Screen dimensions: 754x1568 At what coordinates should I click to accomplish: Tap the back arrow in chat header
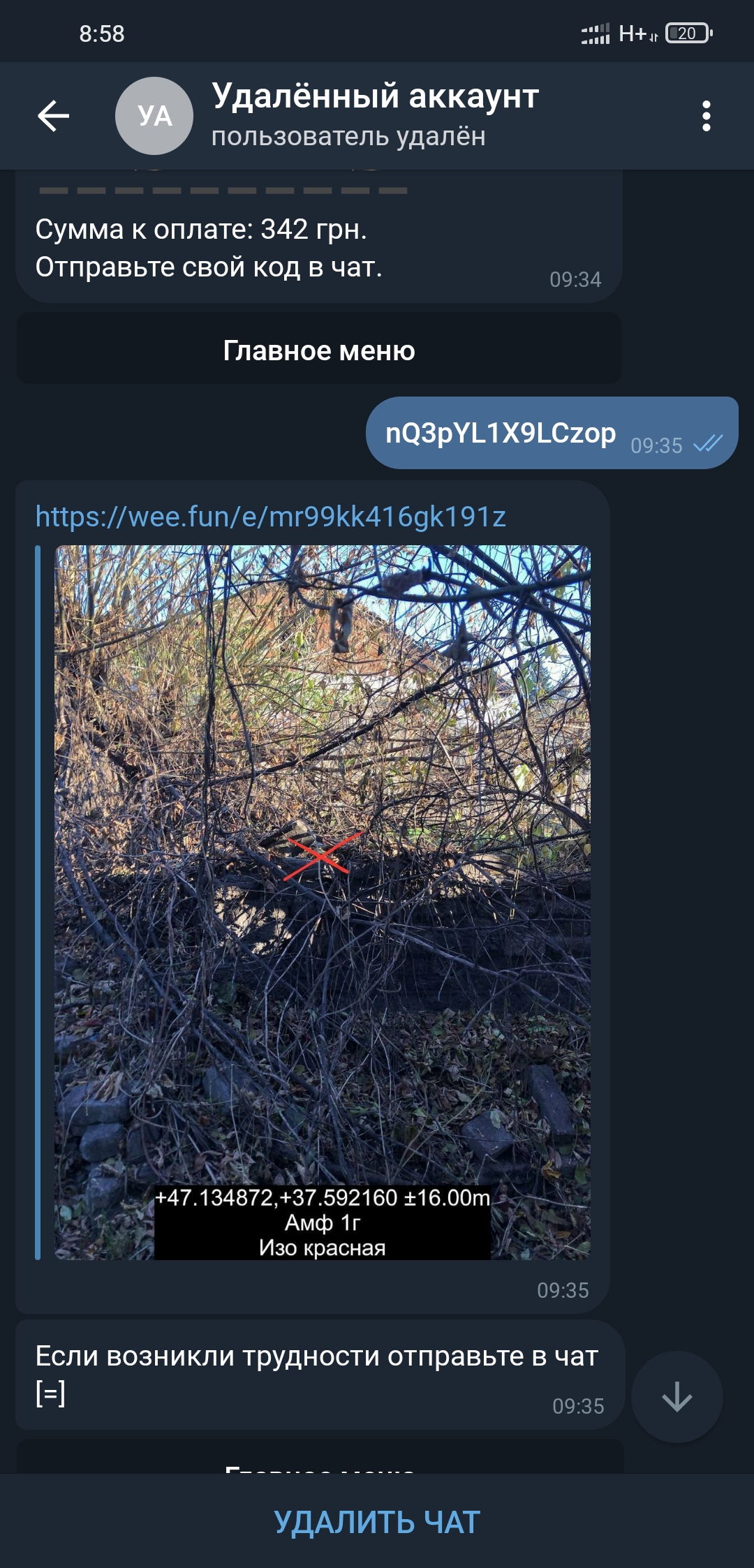point(53,116)
